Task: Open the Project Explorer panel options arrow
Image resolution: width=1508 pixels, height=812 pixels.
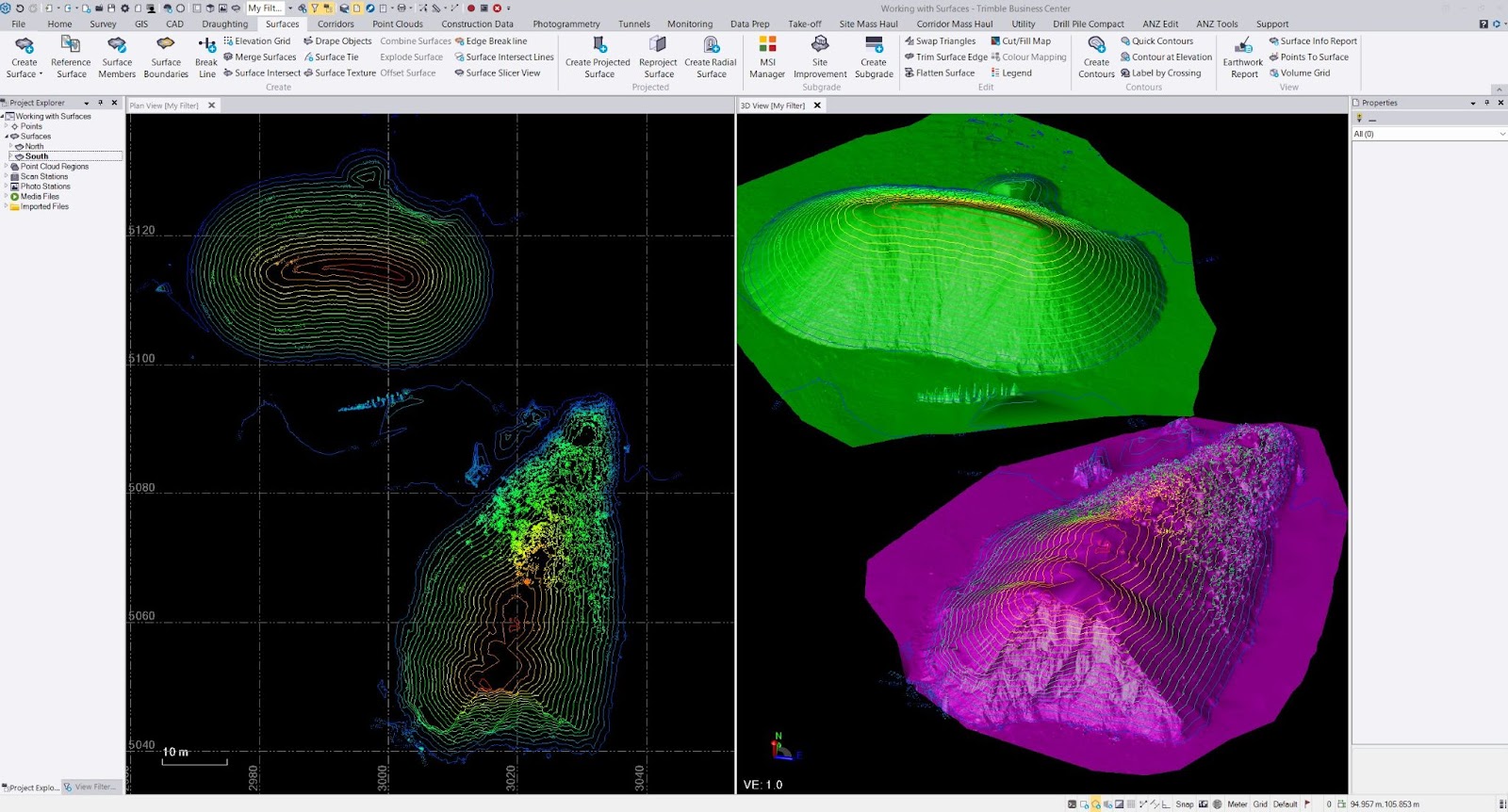Action: (x=87, y=103)
